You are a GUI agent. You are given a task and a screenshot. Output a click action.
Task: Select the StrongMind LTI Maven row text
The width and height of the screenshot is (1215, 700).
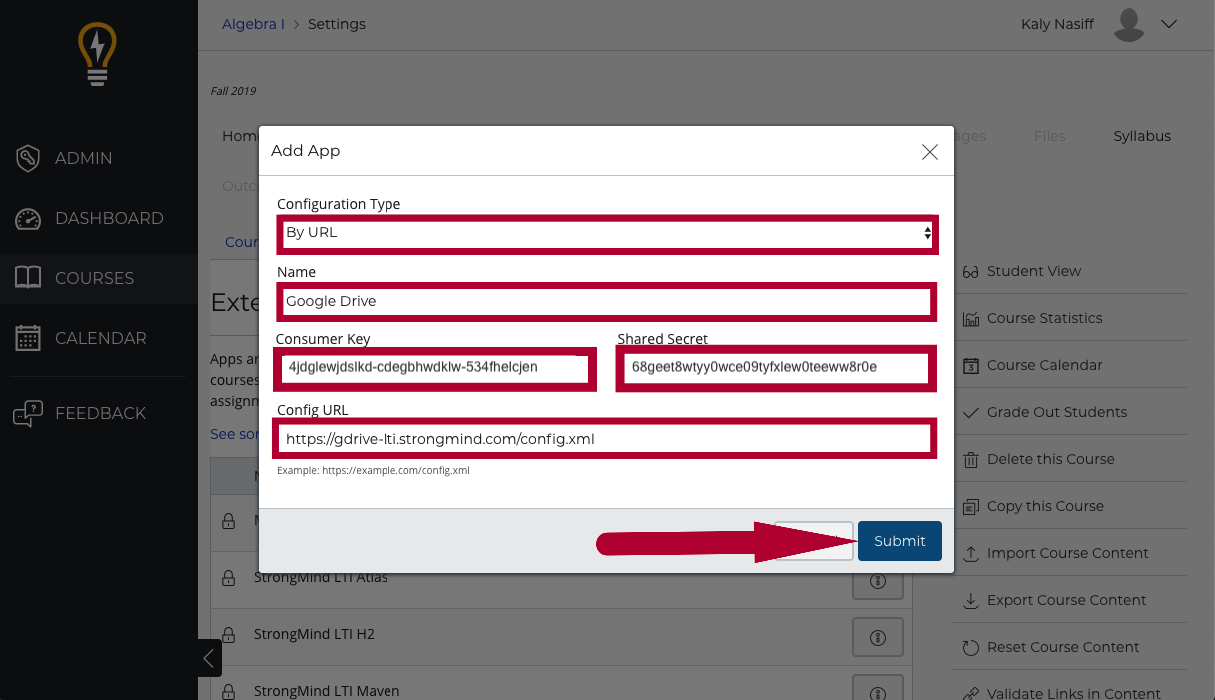pos(326,691)
